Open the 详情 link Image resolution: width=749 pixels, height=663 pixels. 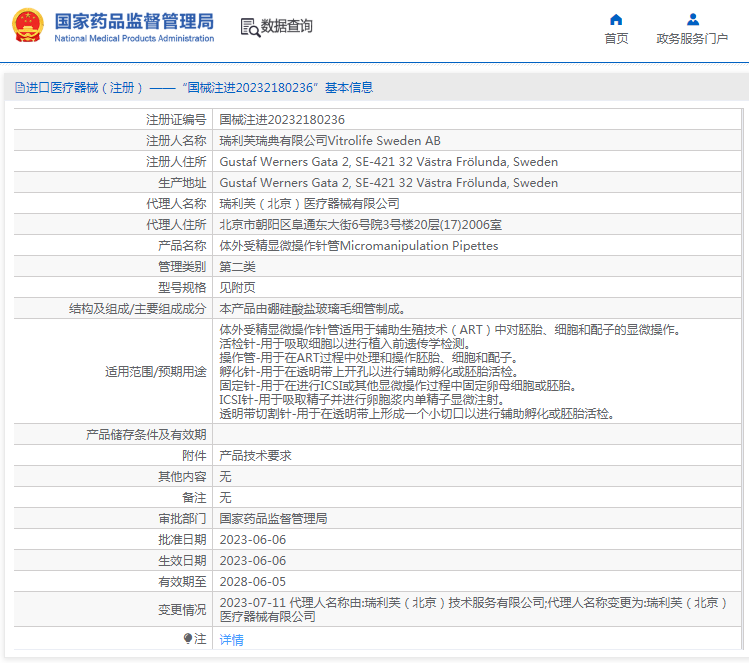click(231, 639)
